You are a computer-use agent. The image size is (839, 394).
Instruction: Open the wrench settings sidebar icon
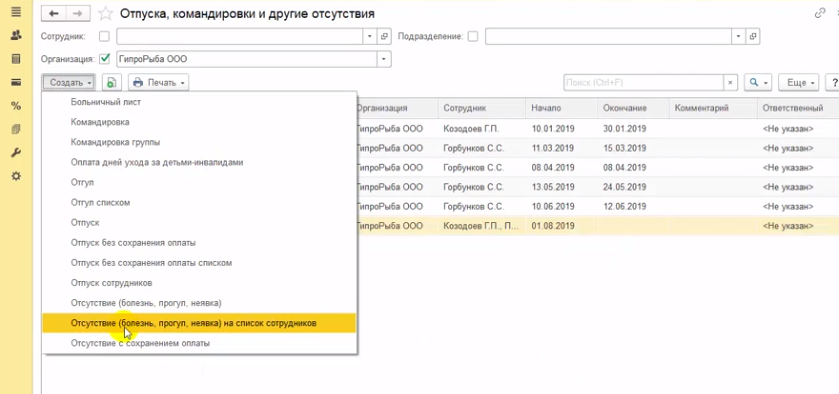tap(16, 153)
